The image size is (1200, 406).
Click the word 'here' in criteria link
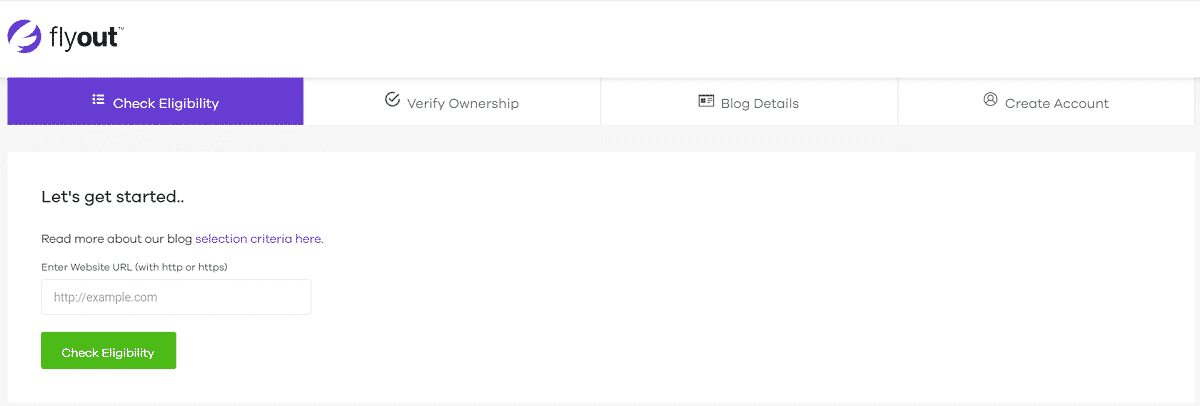[309, 239]
